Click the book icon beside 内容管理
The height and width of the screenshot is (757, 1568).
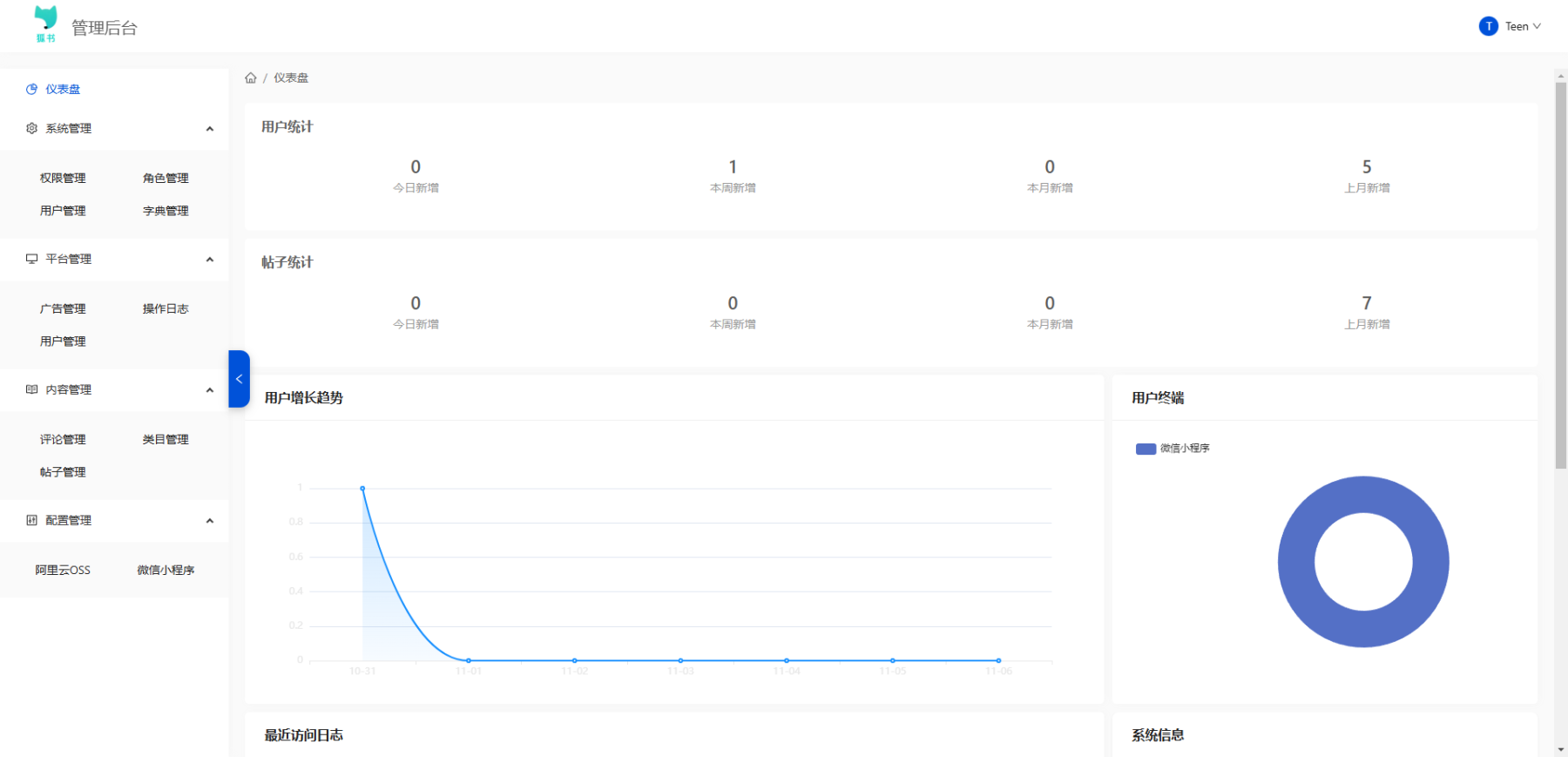pos(32,390)
